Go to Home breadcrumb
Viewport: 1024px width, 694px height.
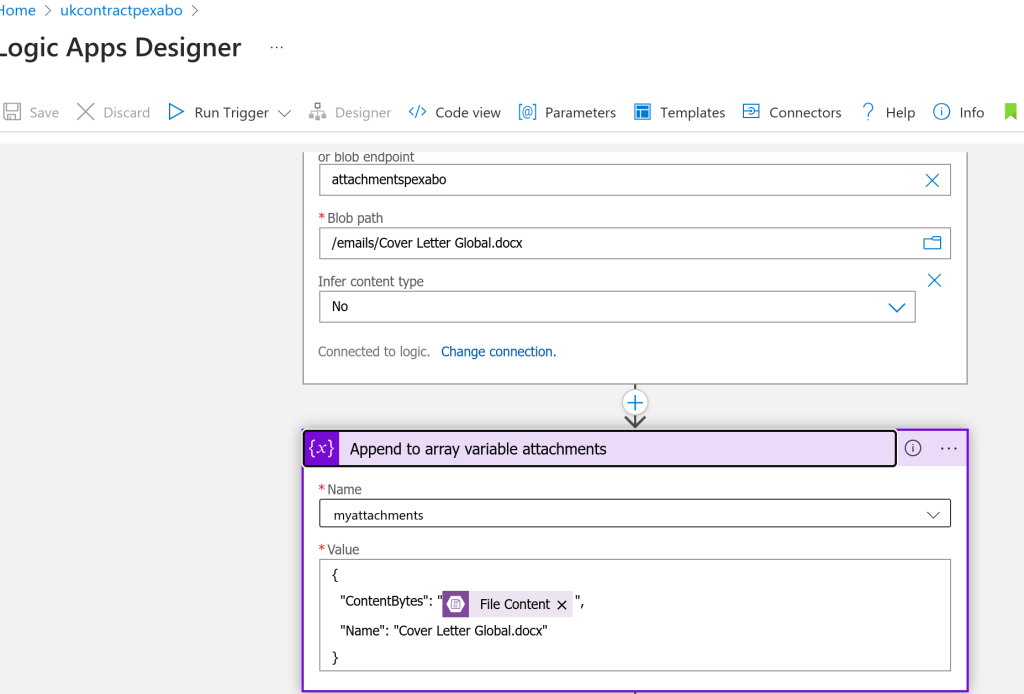point(18,10)
